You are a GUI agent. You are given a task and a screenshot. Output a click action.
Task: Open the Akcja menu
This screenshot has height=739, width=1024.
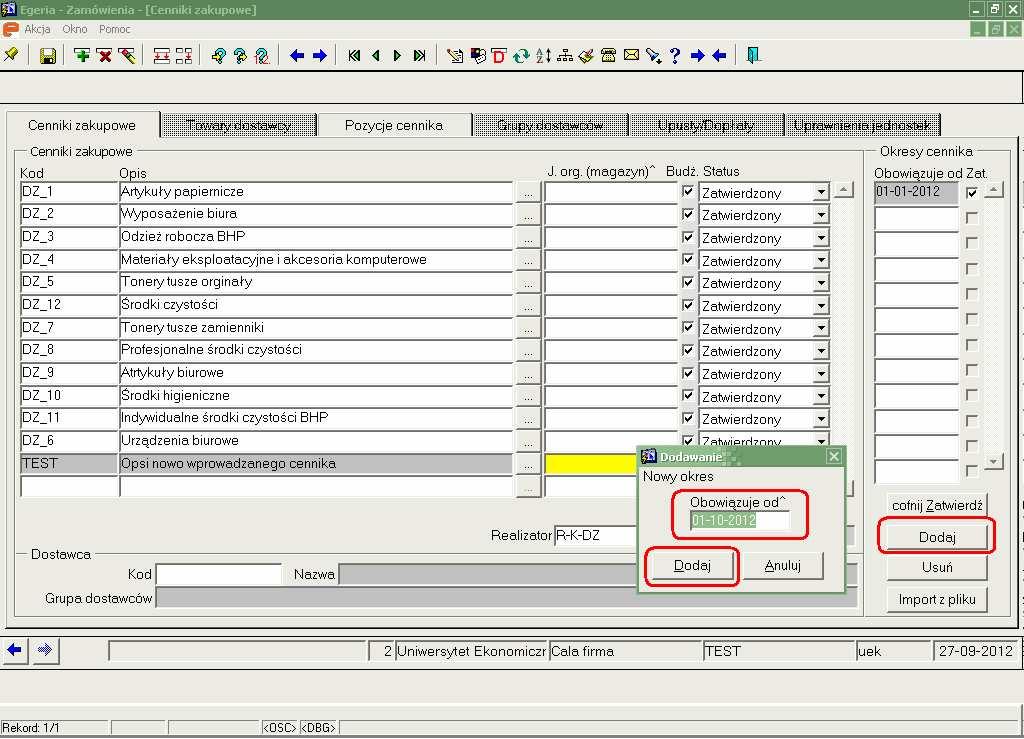(x=37, y=29)
